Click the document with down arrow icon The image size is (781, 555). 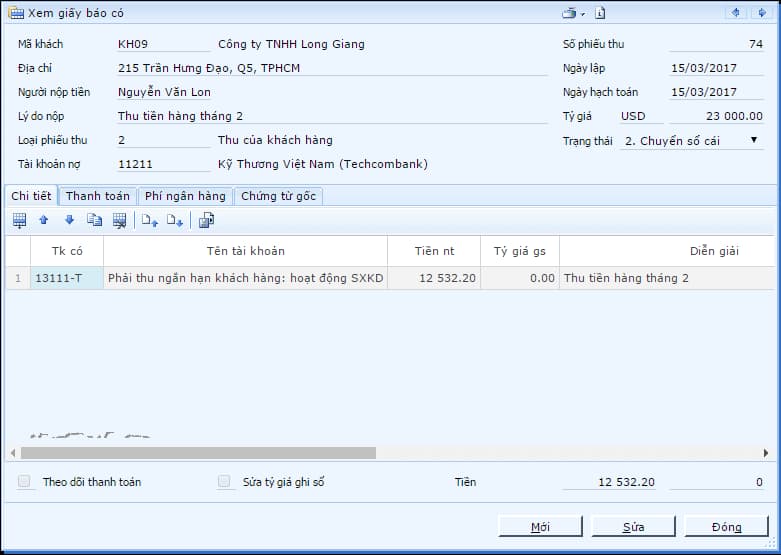pos(175,220)
